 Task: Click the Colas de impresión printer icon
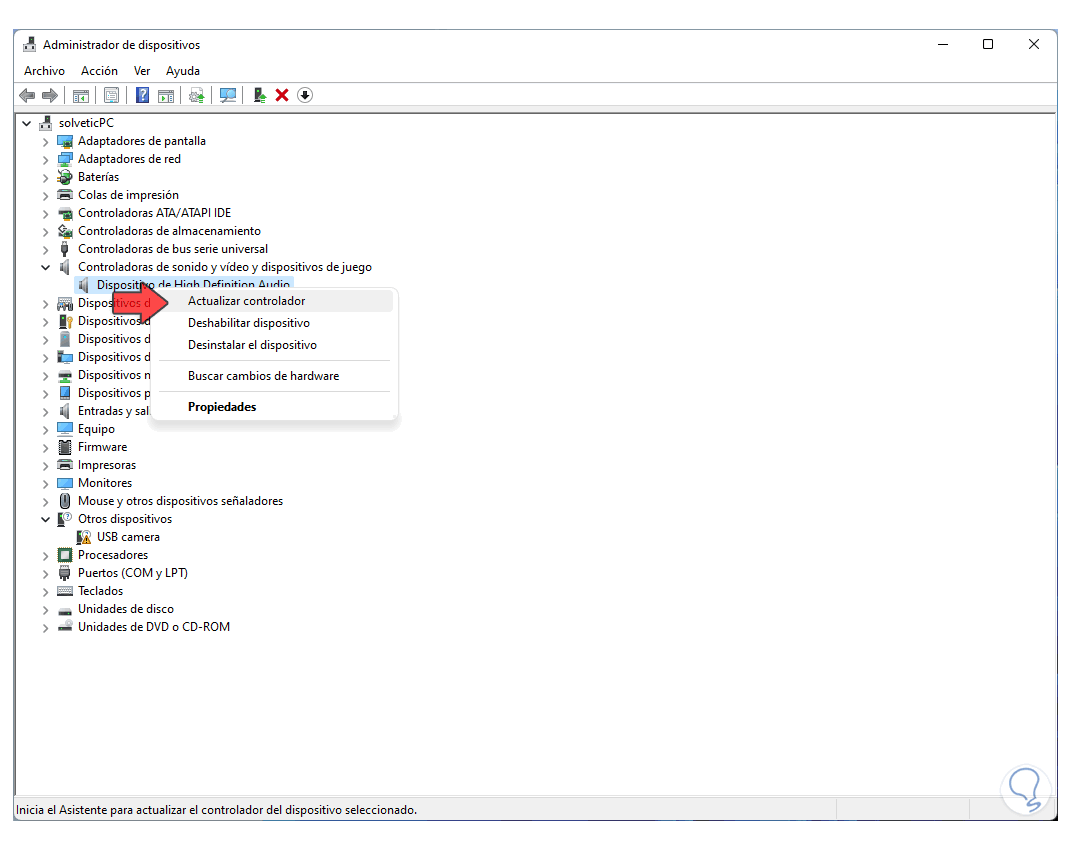tap(65, 195)
